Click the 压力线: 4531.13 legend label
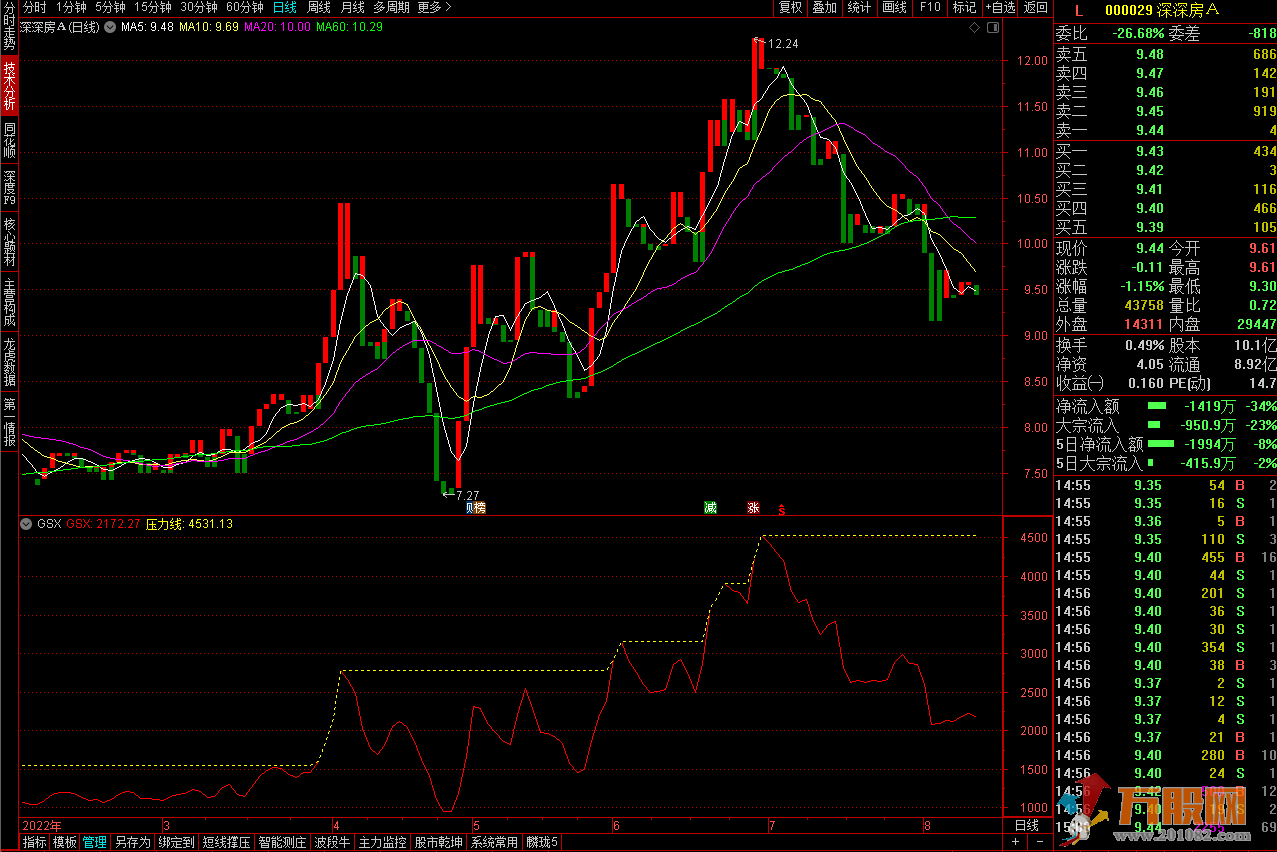The image size is (1277, 852). [189, 523]
